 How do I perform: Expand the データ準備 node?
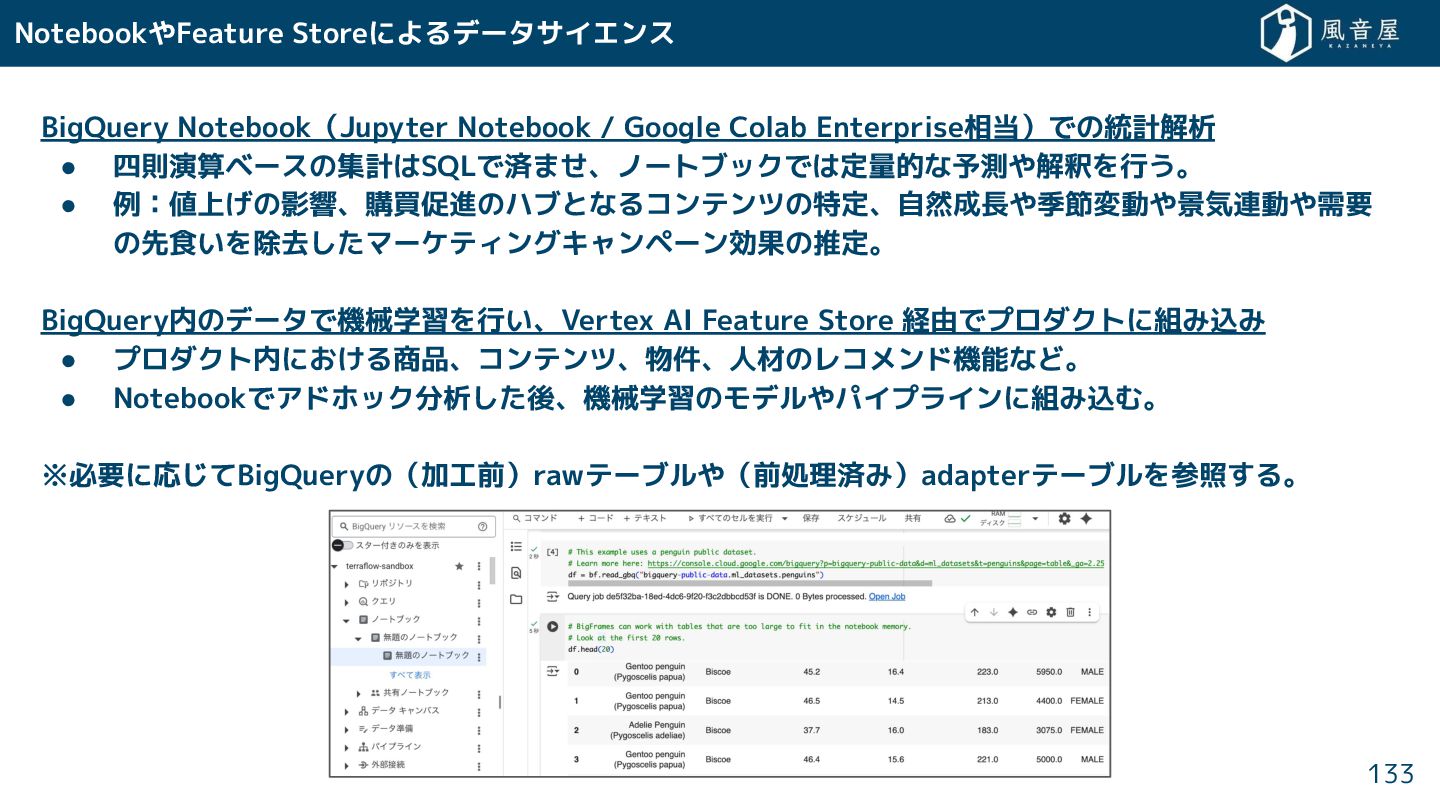(347, 729)
